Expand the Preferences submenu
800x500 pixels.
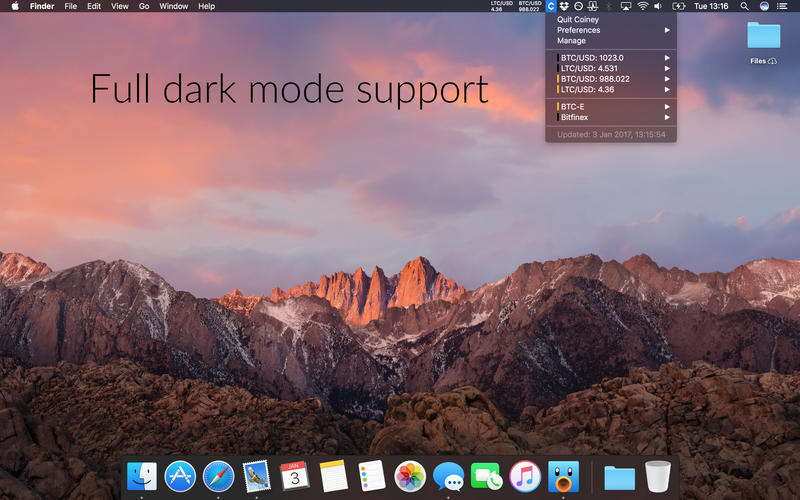tap(611, 30)
